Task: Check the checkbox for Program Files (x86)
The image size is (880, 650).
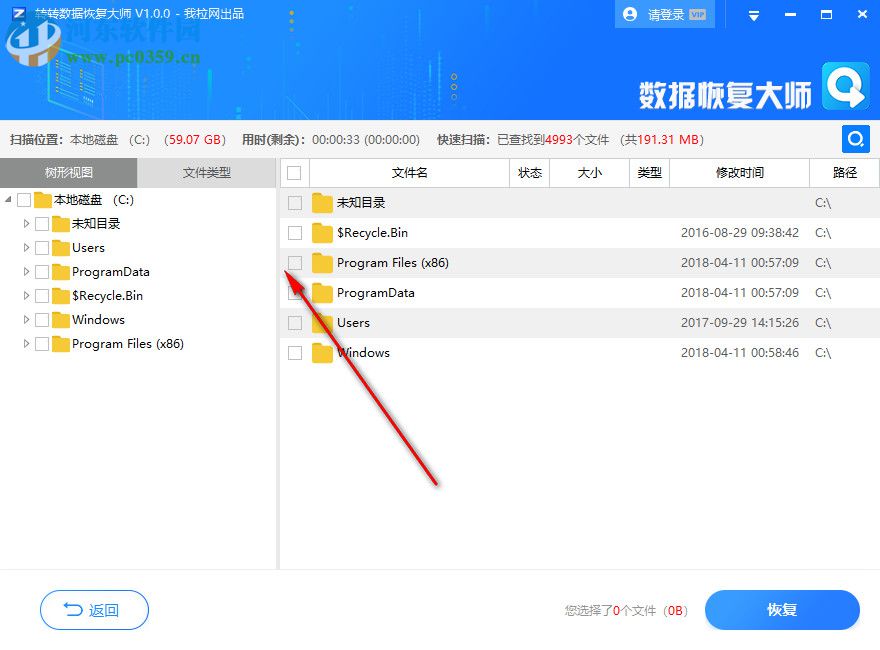Action: point(294,262)
